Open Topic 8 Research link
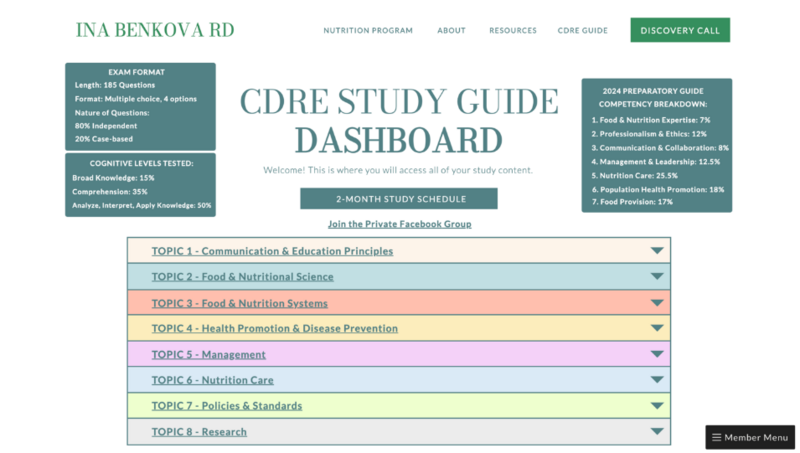 [199, 432]
